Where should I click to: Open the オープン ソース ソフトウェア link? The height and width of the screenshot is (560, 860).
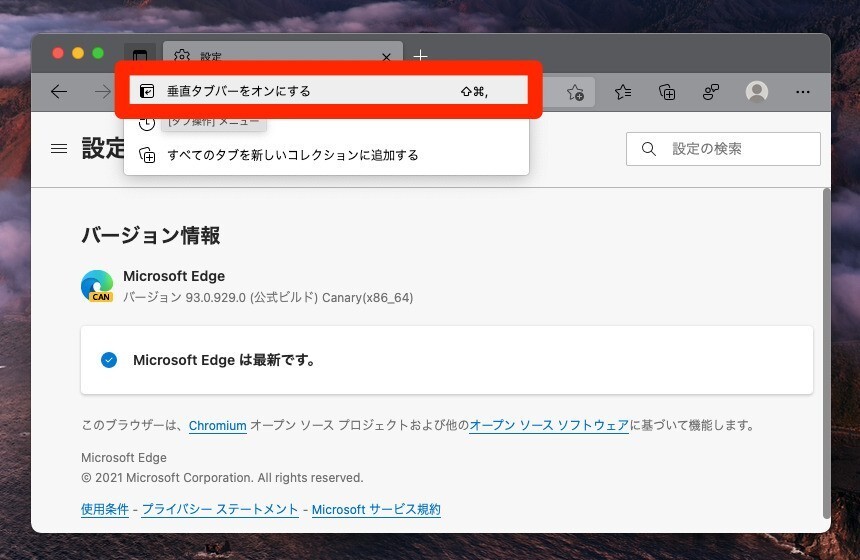pyautogui.click(x=549, y=425)
